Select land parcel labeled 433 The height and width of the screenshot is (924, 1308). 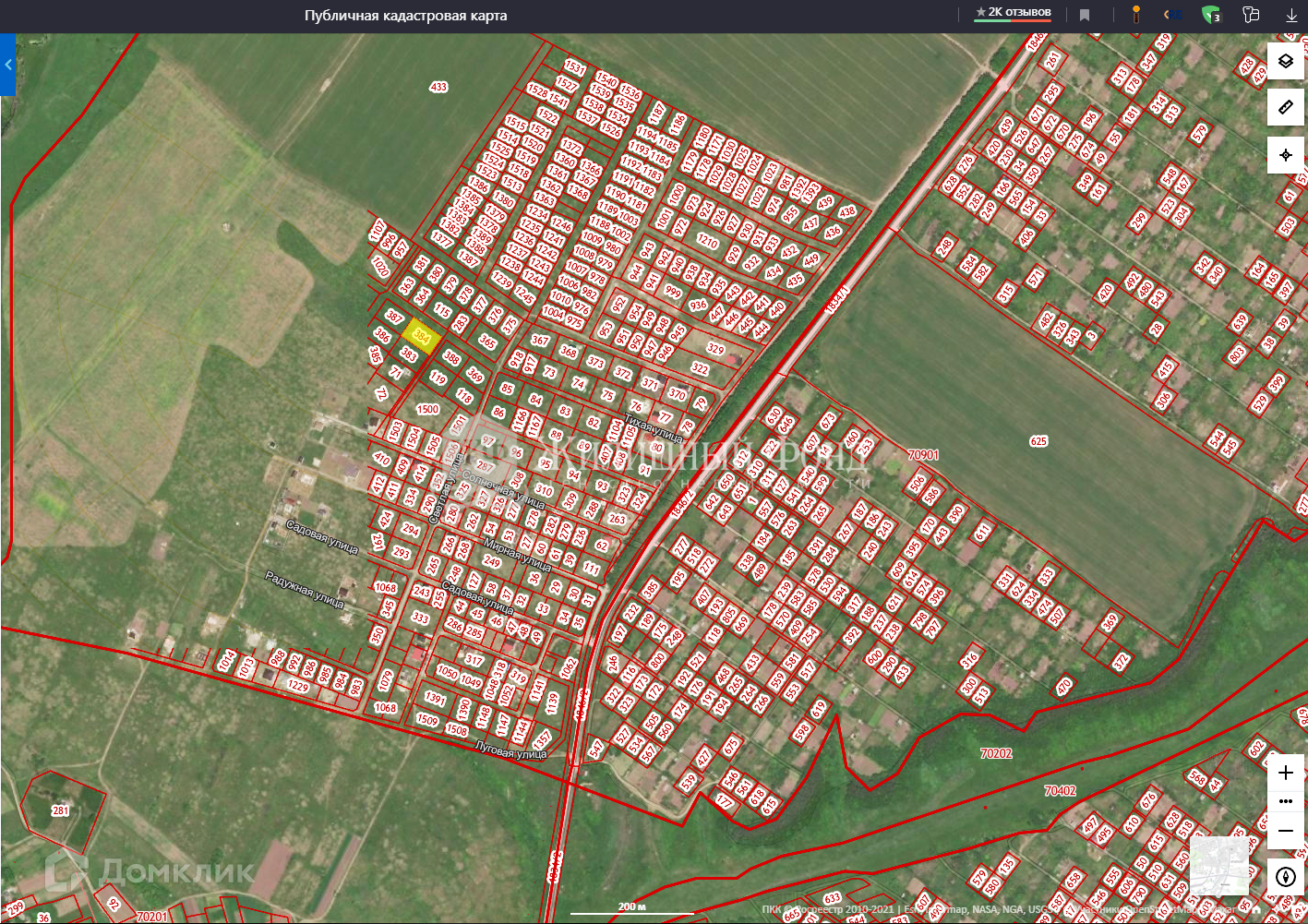[x=438, y=87]
